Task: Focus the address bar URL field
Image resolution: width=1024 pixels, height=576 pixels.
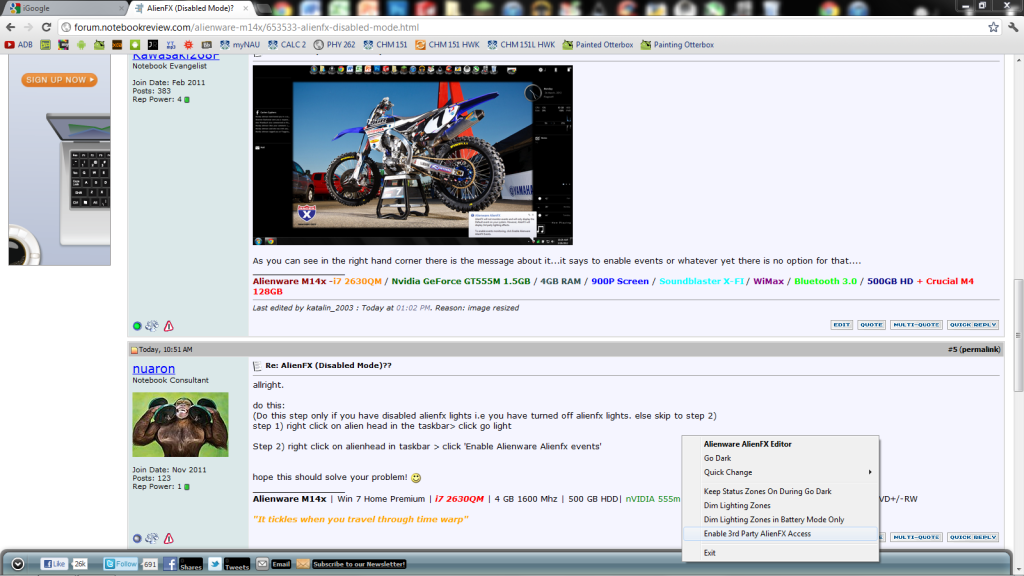Action: pos(522,27)
